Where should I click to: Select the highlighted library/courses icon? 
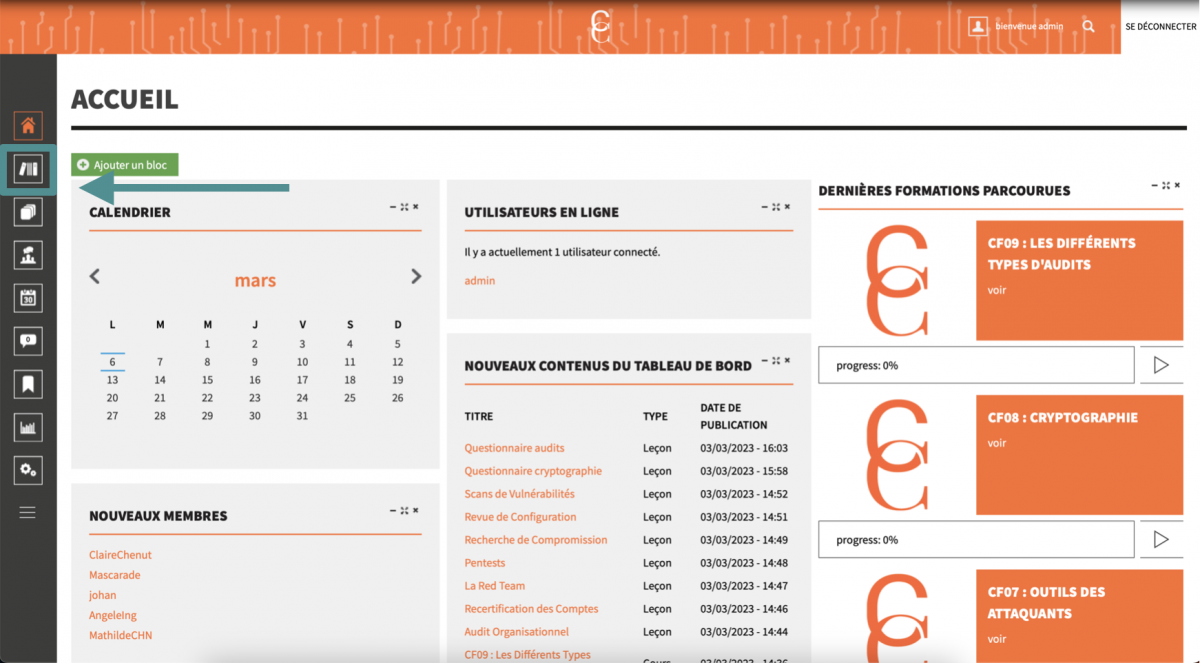[x=27, y=168]
